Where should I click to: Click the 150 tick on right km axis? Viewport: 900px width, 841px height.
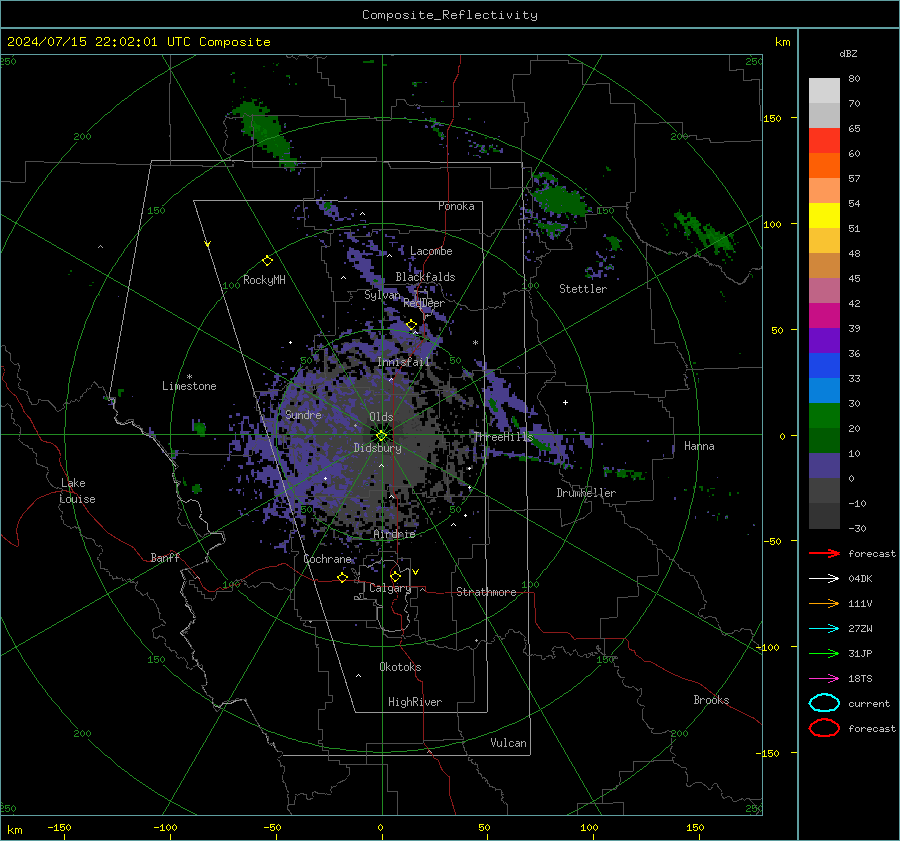point(773,118)
